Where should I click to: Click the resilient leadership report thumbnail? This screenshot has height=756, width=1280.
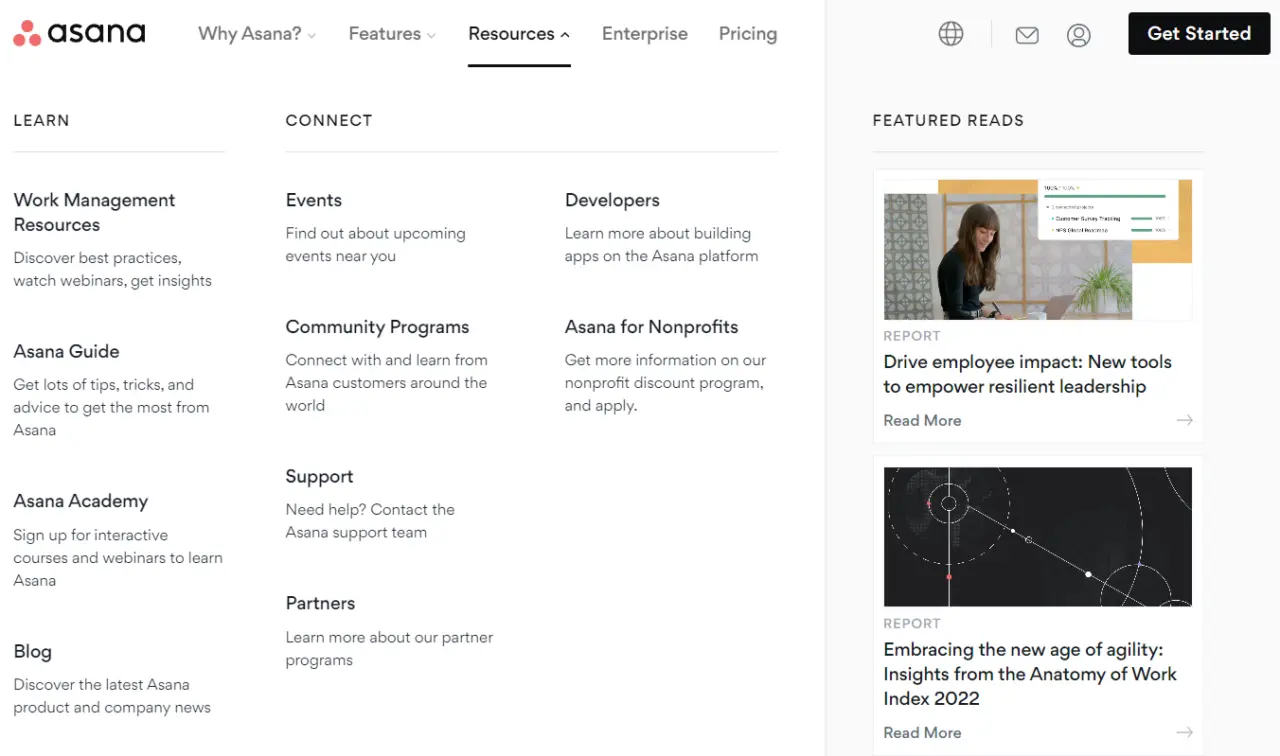1037,249
